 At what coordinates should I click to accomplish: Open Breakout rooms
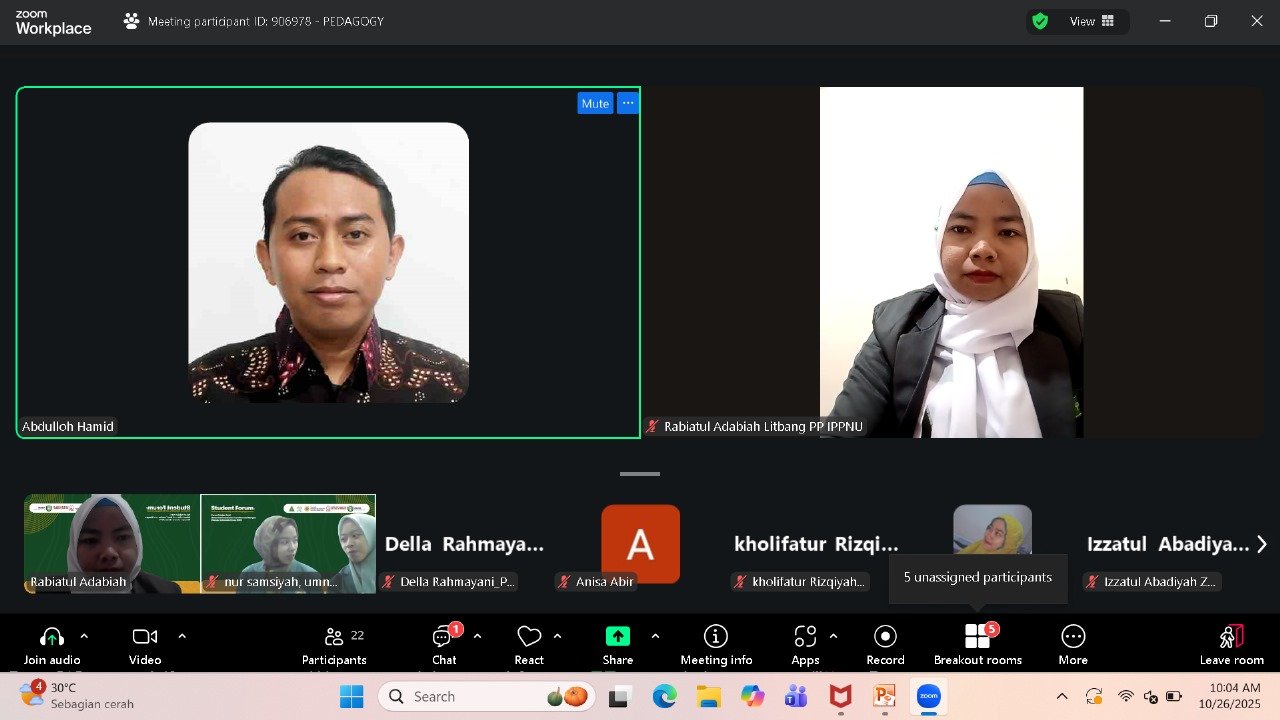[x=977, y=644]
